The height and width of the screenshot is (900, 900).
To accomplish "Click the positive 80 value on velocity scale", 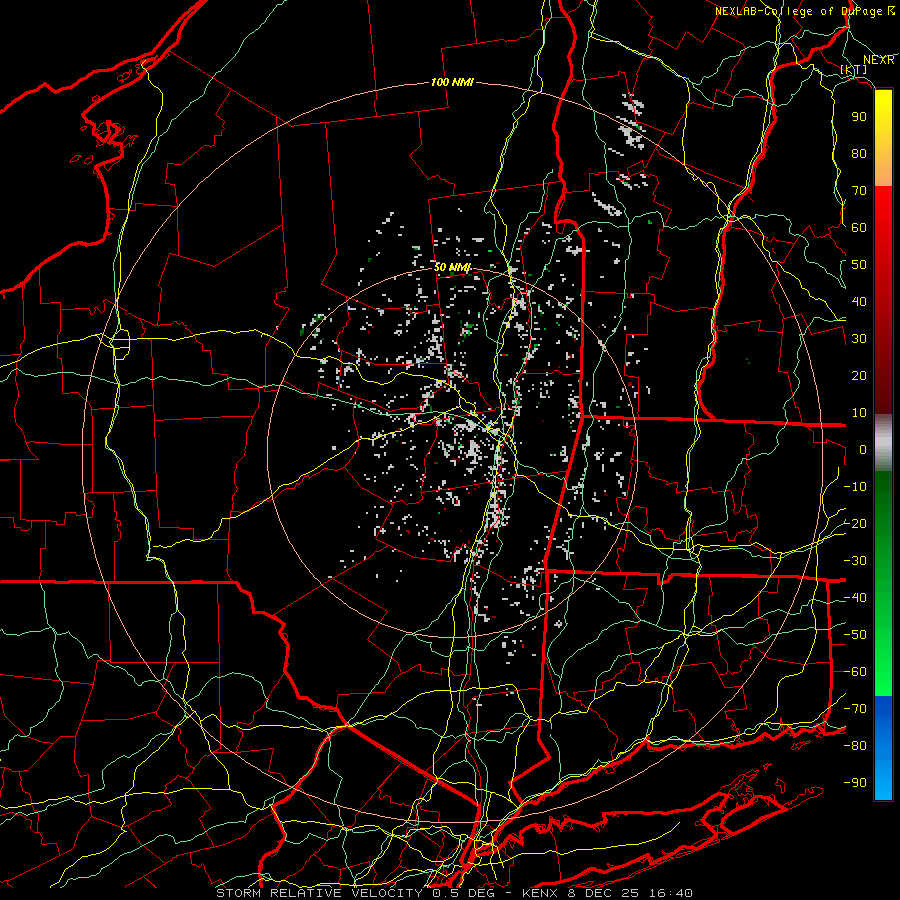I will 859,153.
